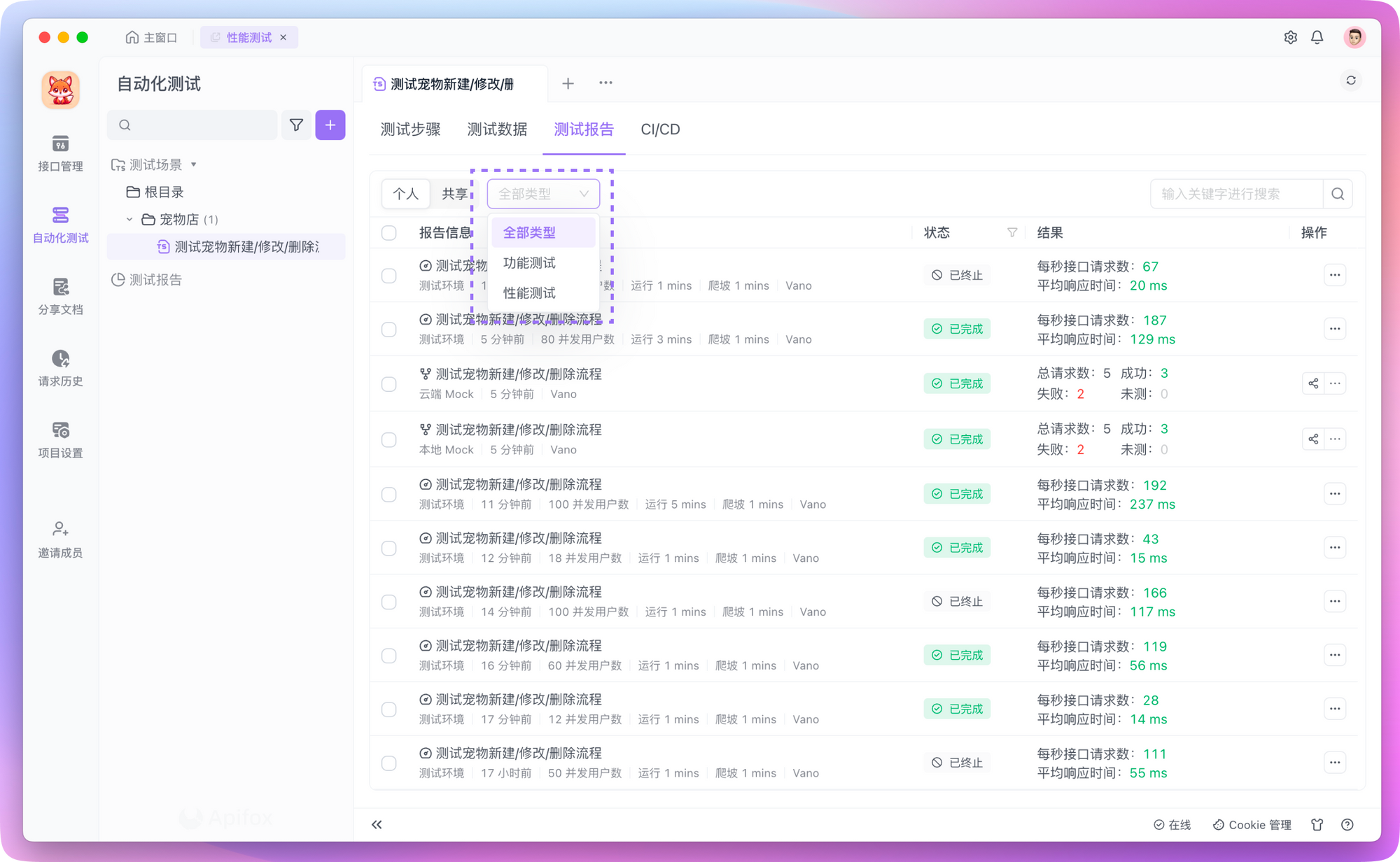
Task: Click the purple plus add button
Action: (330, 125)
